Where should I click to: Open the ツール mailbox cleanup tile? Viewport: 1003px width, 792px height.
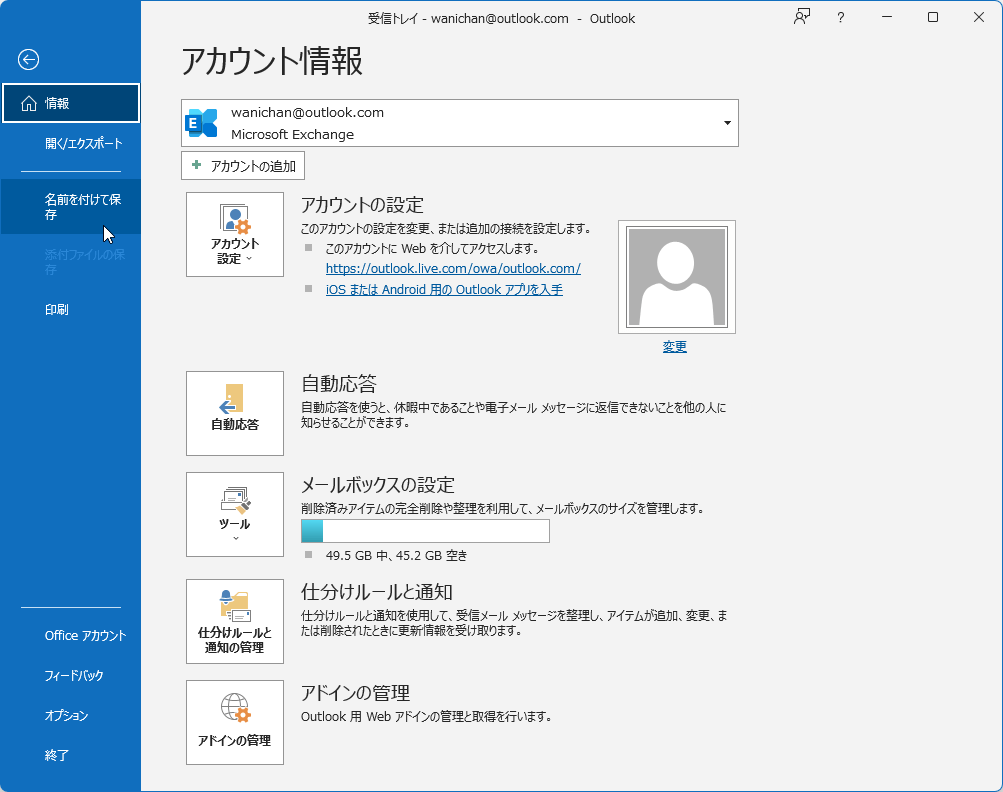click(235, 514)
